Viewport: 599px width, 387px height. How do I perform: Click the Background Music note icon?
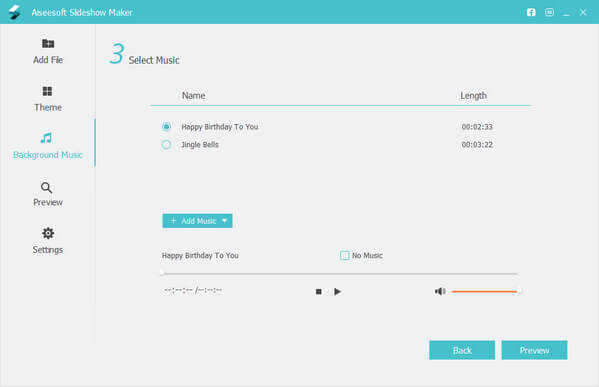click(x=46, y=138)
